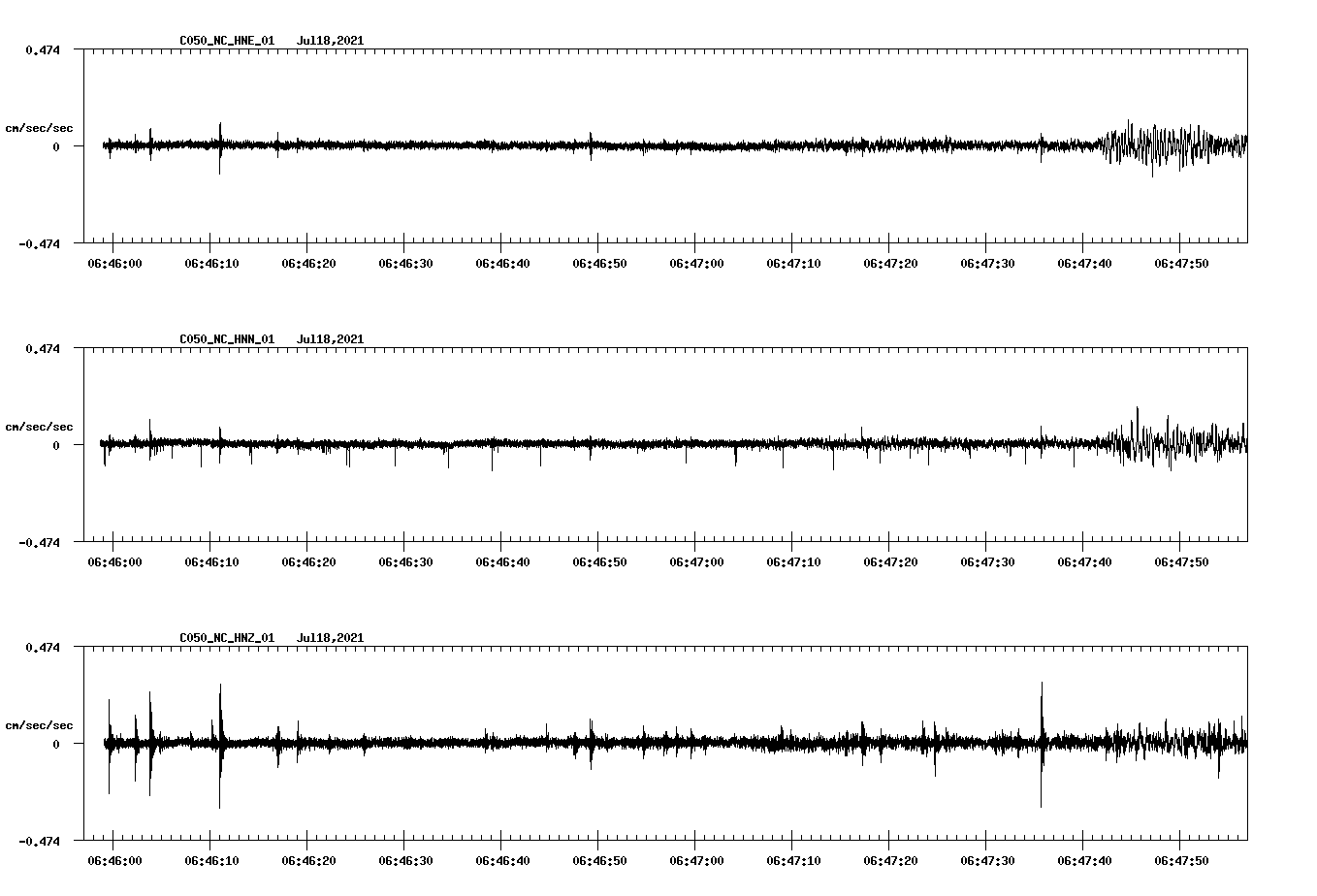
Task: Click the 06:46:10 time label under HNE plot
Action: 211,264
